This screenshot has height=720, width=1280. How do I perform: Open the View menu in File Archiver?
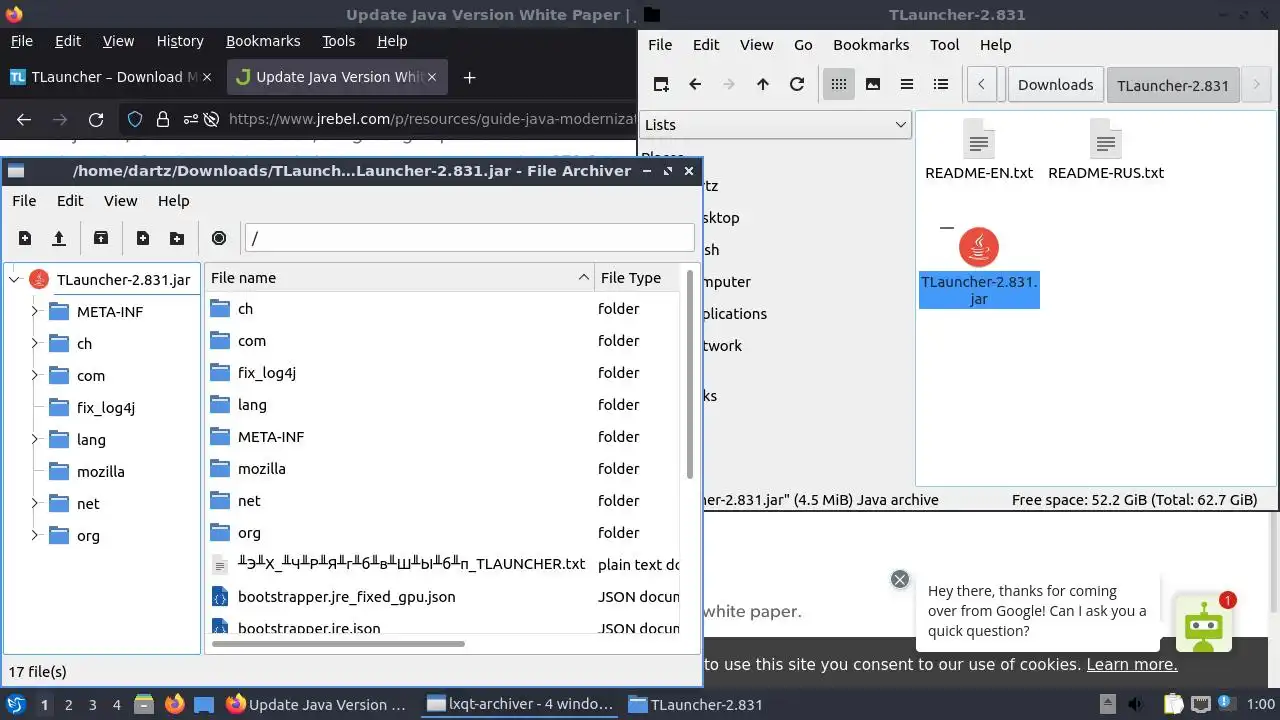(120, 201)
